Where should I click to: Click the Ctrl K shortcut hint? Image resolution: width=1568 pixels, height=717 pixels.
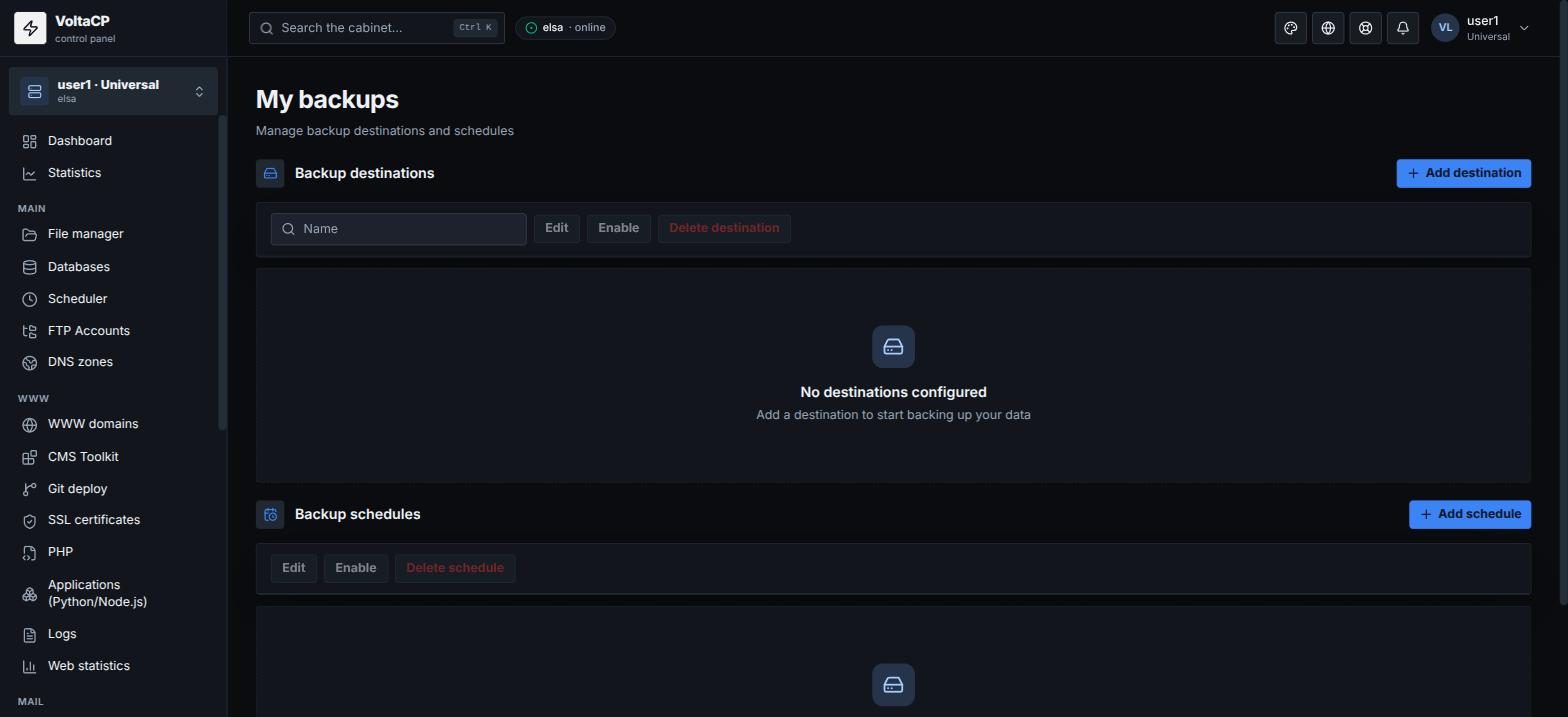click(475, 28)
